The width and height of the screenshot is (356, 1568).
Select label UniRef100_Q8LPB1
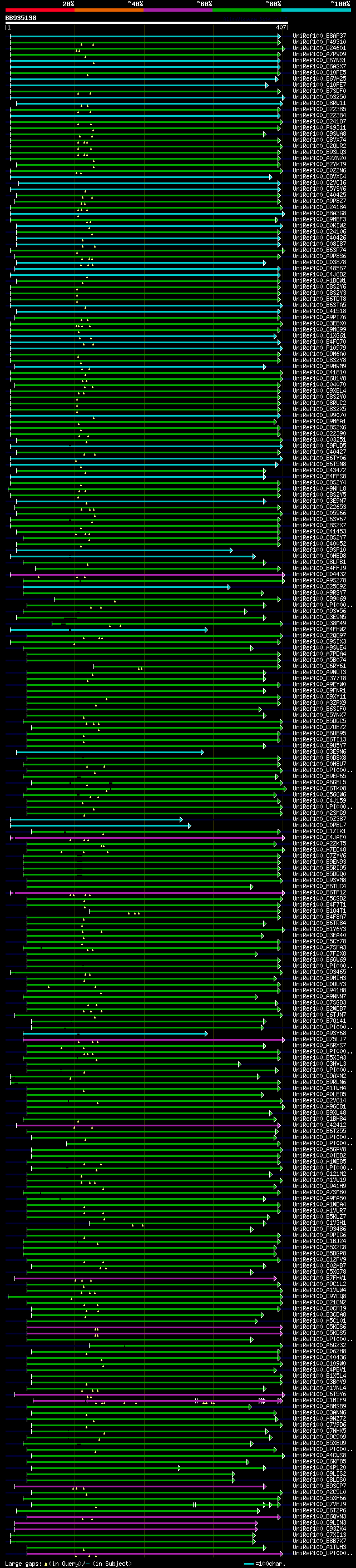(319, 562)
